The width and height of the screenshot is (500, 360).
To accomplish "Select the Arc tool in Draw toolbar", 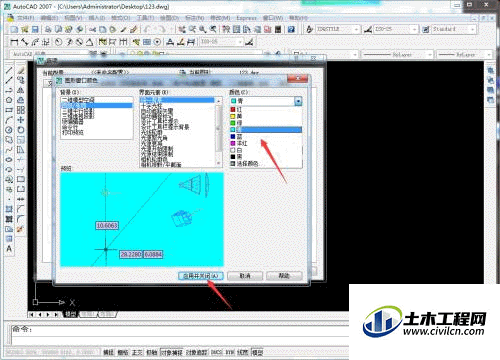I will click(x=9, y=120).
